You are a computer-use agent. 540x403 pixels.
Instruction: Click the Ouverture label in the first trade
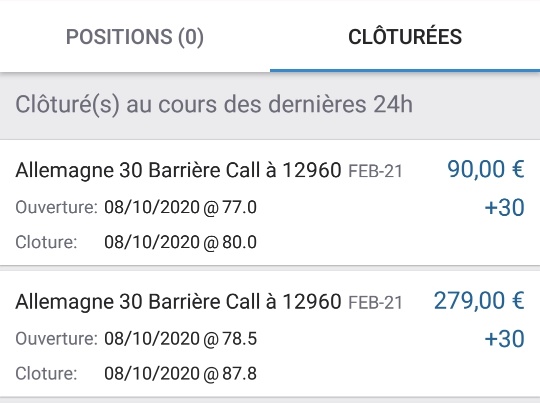pos(56,207)
